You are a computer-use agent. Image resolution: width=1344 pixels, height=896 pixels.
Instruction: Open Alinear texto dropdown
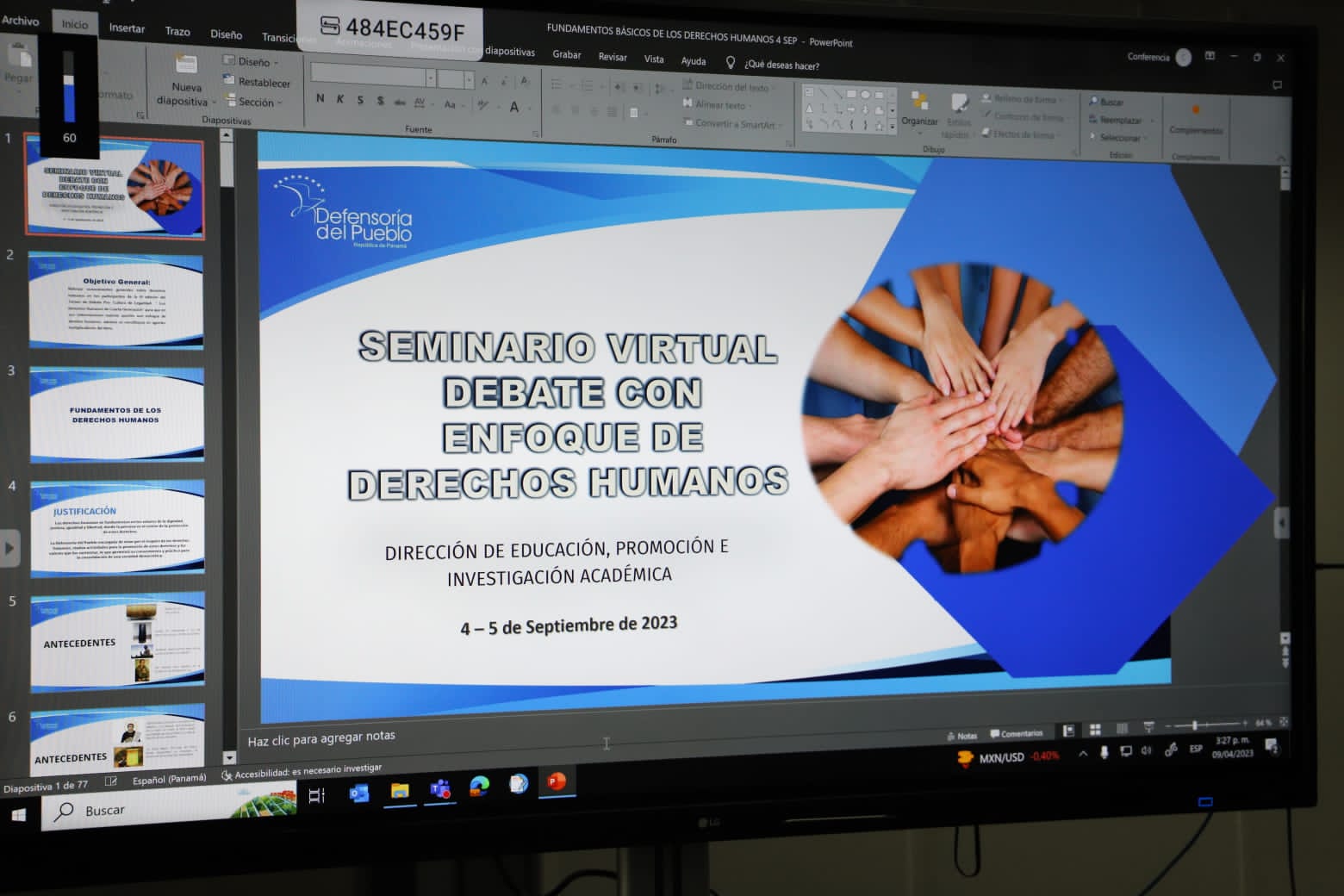(718, 105)
